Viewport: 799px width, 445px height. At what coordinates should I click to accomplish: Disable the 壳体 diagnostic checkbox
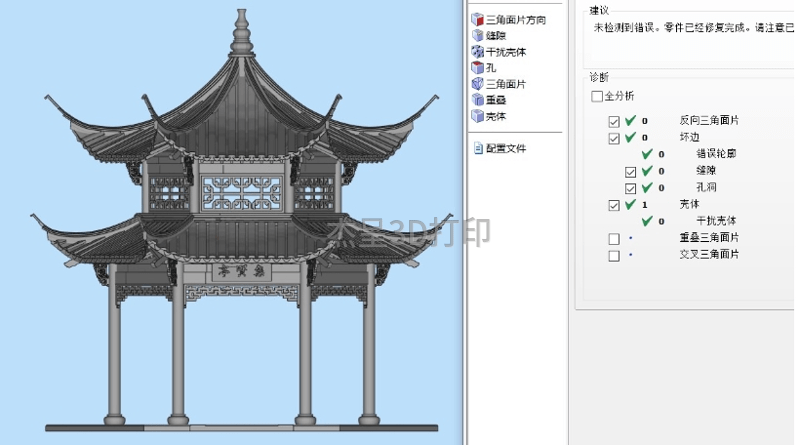[614, 205]
